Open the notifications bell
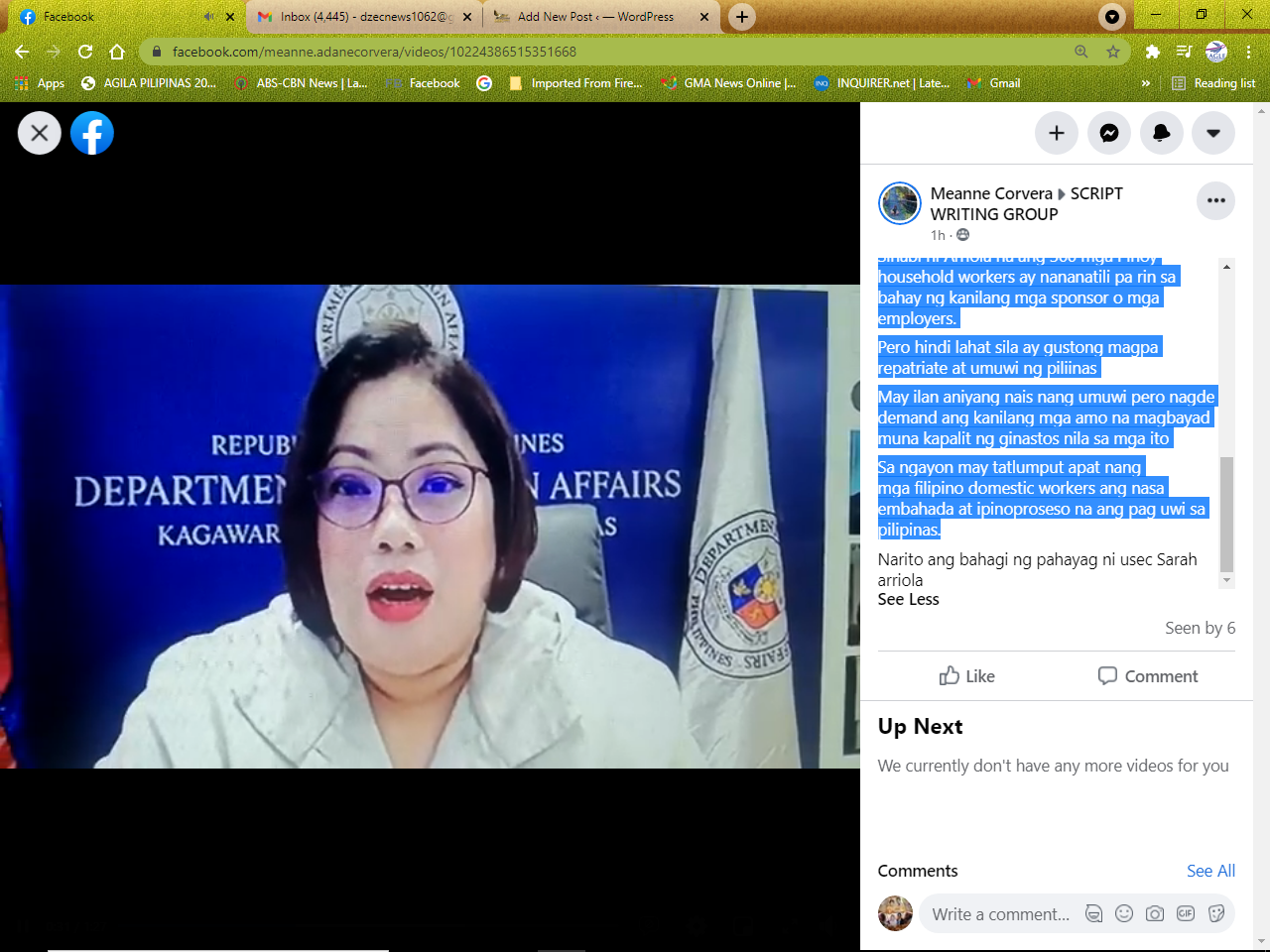1270x952 pixels. point(1161,133)
